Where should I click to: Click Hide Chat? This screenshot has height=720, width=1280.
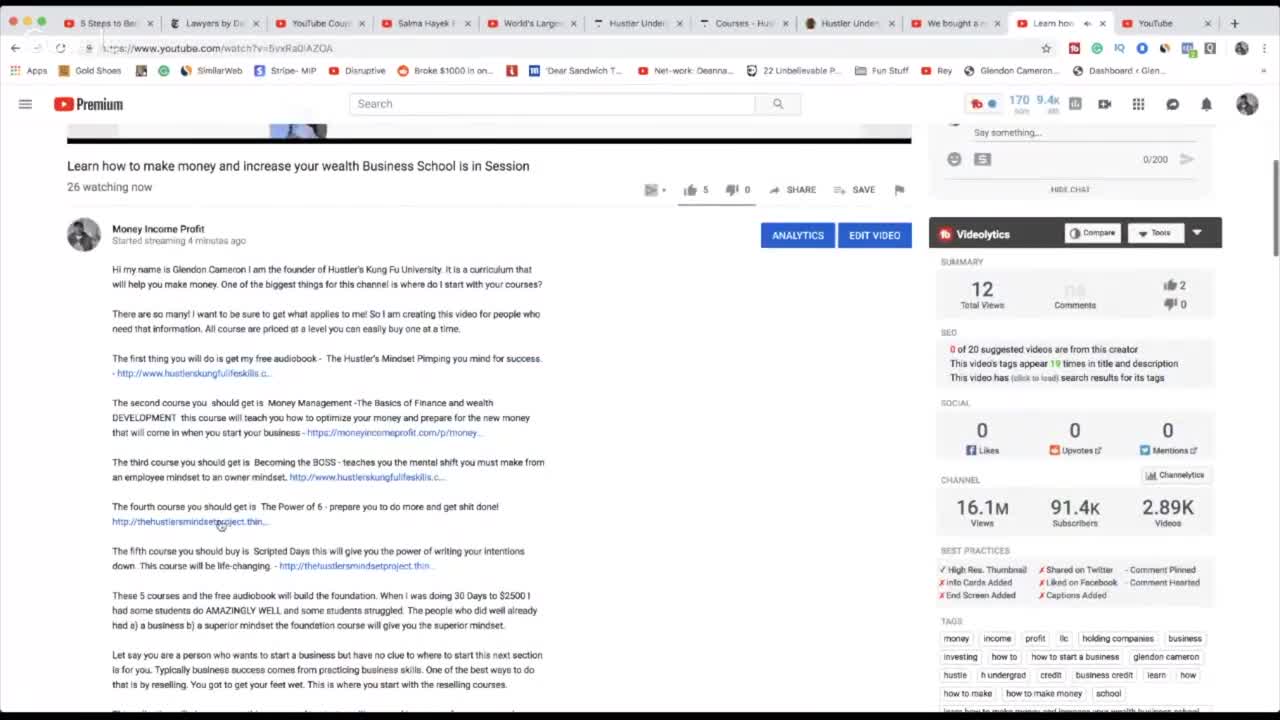(1070, 190)
